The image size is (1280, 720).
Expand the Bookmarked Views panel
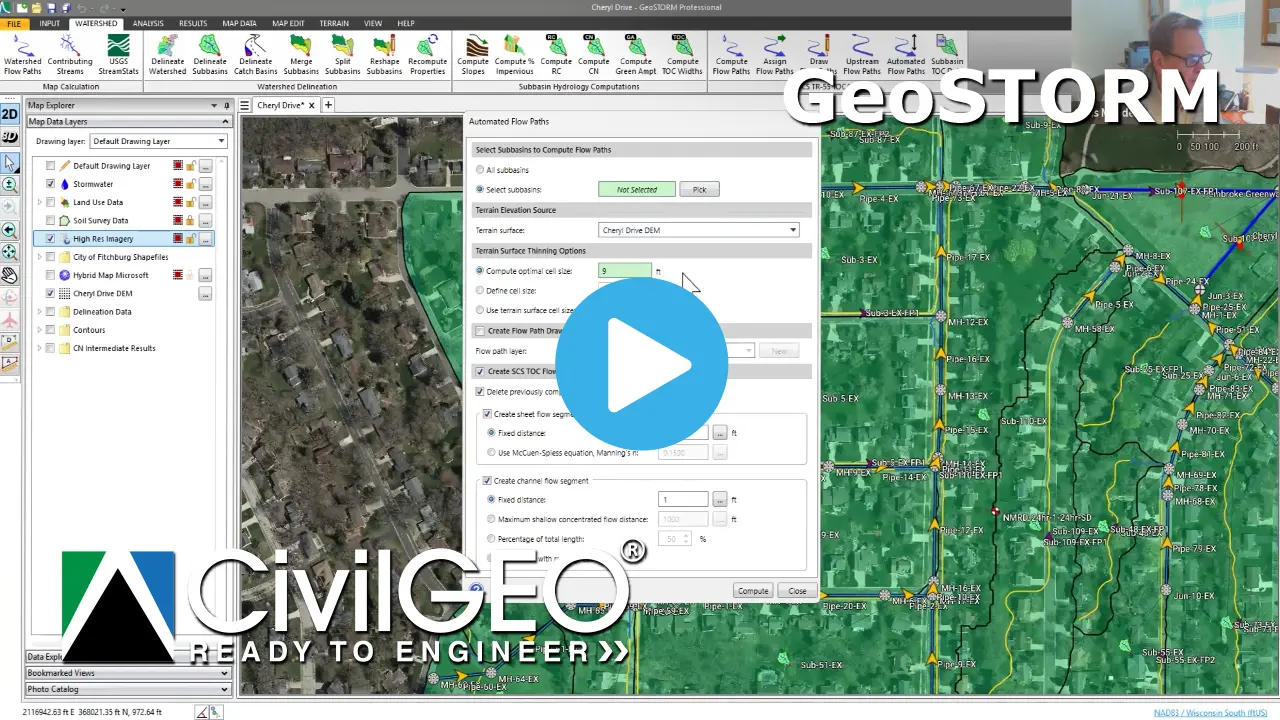(224, 673)
